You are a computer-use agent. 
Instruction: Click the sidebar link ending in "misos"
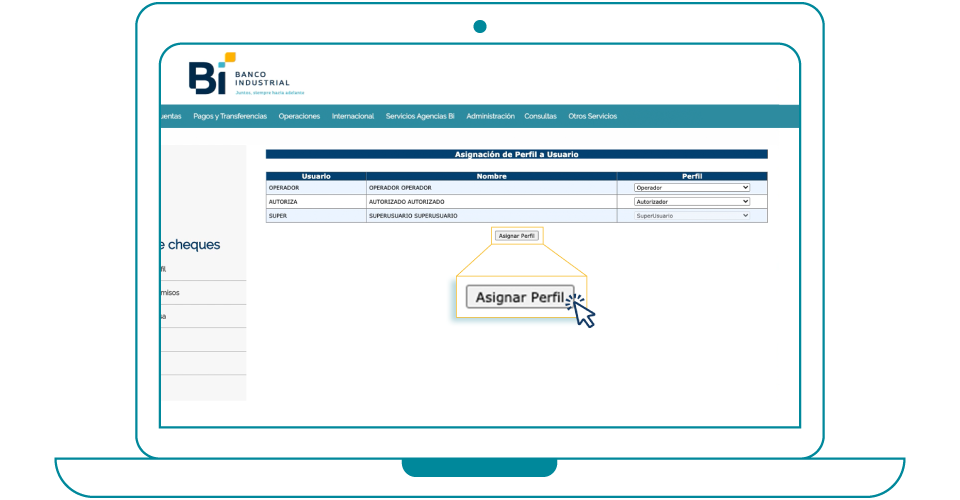click(170, 293)
